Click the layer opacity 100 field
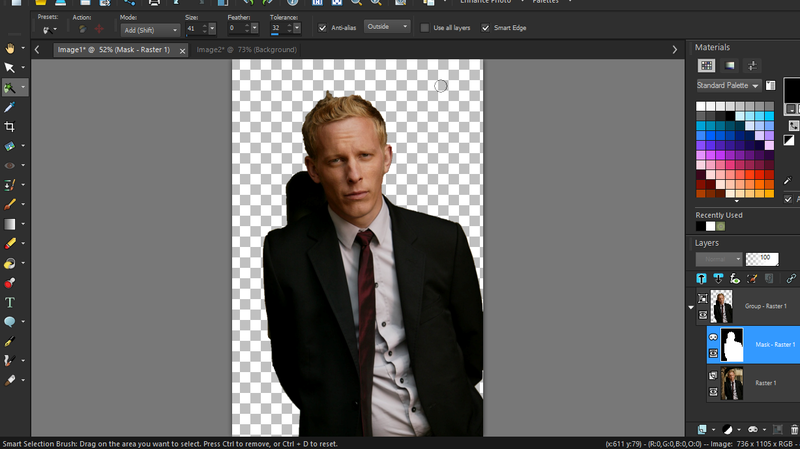The image size is (800, 449). pos(762,259)
